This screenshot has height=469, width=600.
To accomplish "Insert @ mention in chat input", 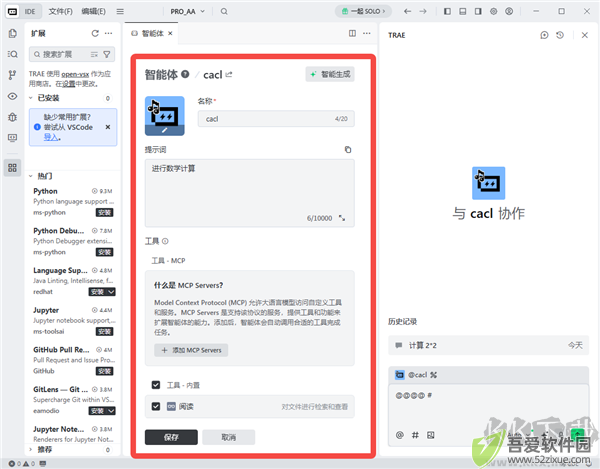I will pos(399,435).
